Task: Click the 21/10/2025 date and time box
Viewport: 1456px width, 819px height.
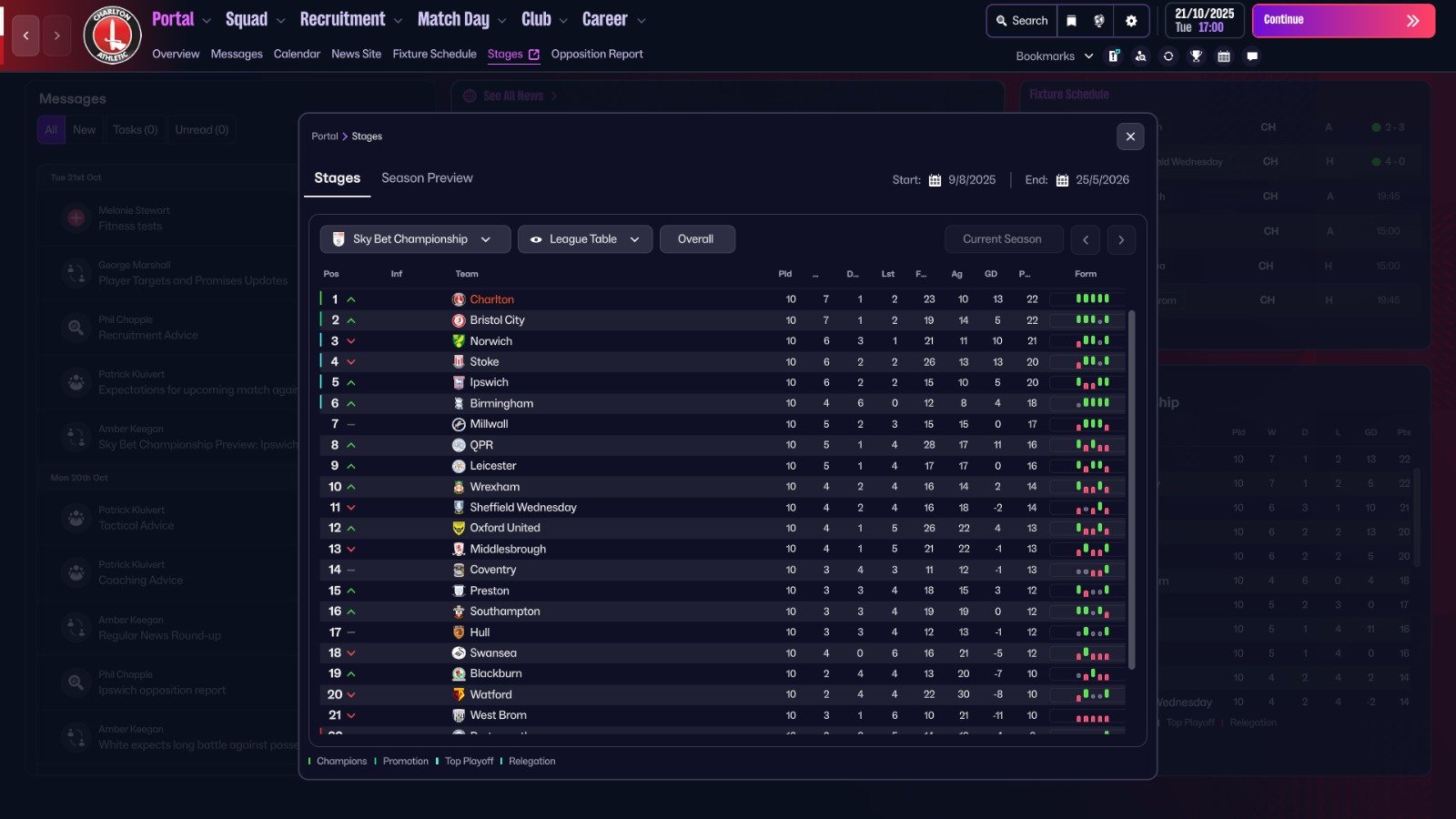Action: (1205, 20)
